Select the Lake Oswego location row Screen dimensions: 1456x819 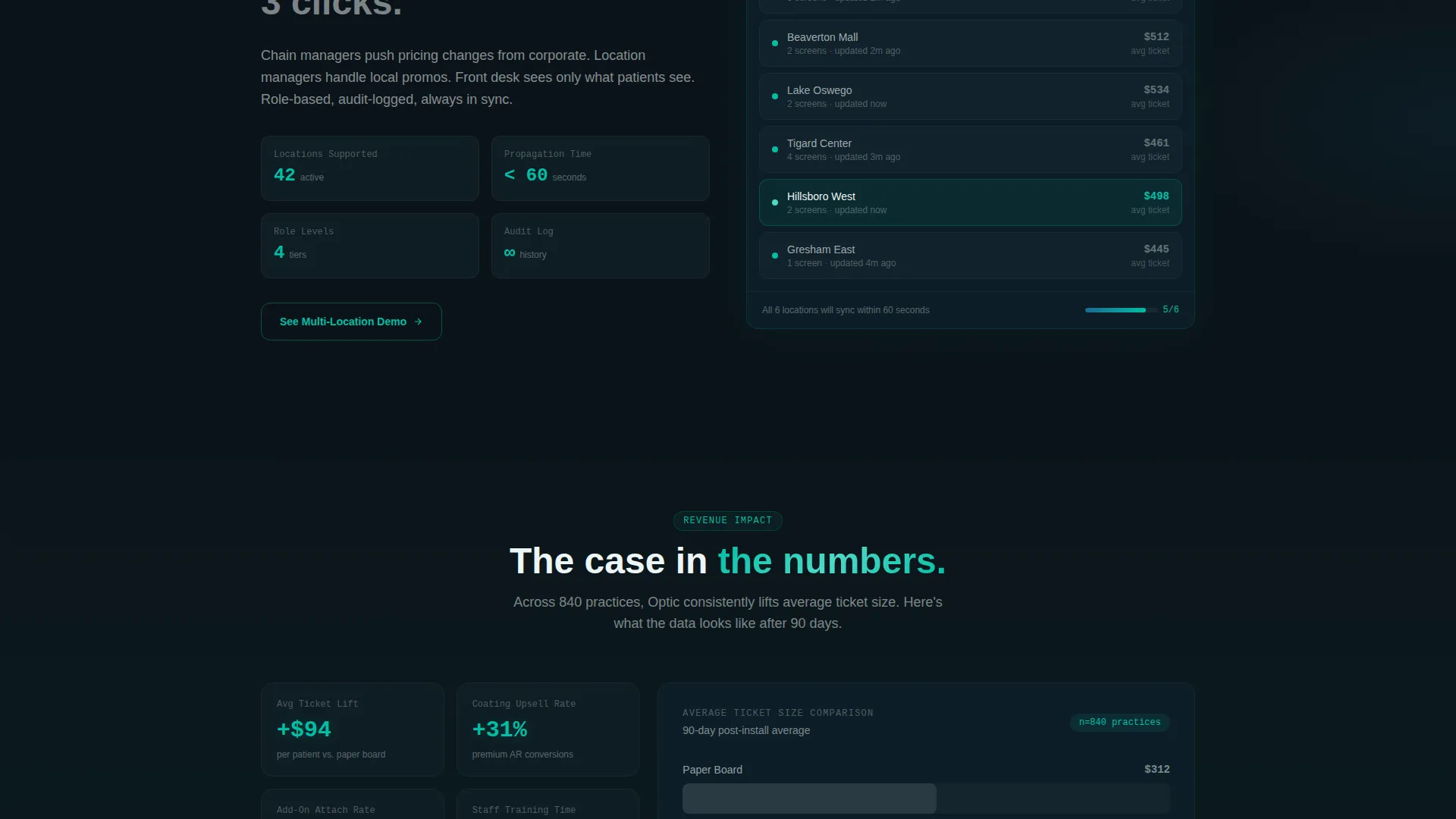[970, 96]
